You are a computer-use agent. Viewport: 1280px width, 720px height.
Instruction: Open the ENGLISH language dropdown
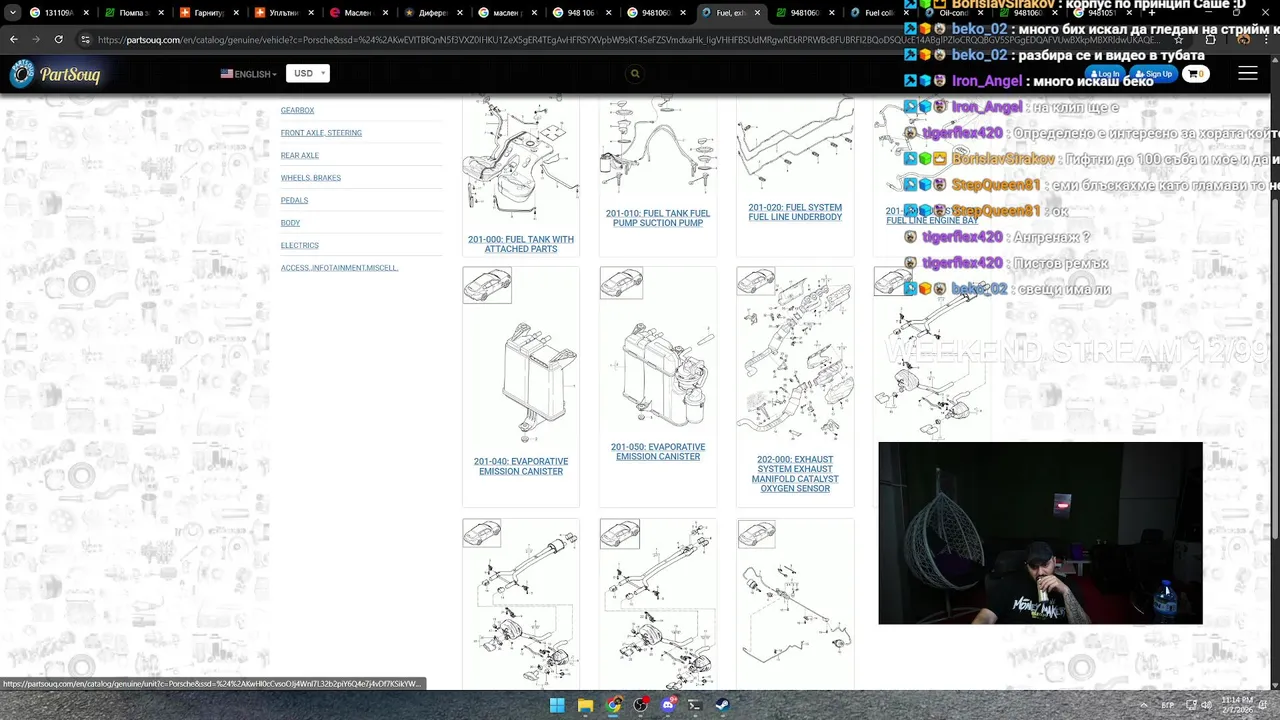(248, 74)
